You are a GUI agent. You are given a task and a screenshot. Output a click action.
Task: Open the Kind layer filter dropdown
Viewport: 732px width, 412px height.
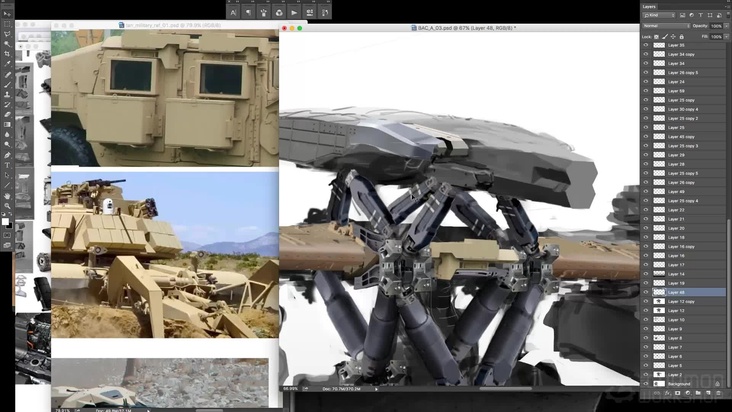point(657,17)
